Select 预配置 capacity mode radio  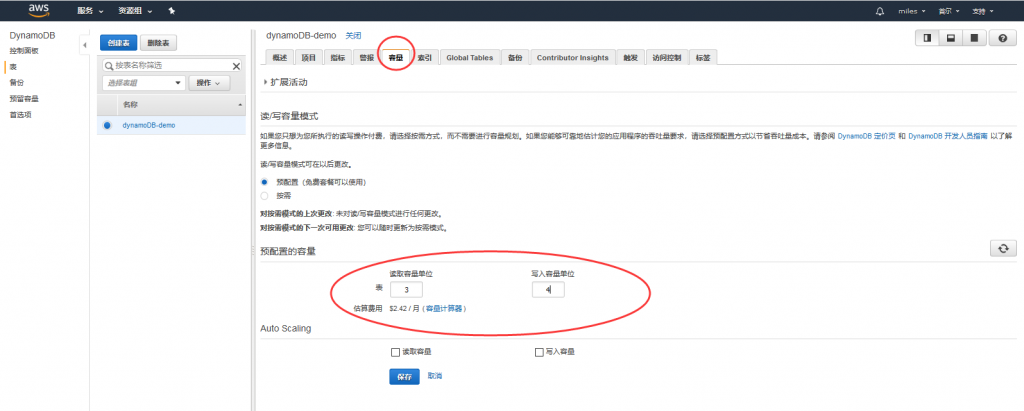pyautogui.click(x=264, y=182)
